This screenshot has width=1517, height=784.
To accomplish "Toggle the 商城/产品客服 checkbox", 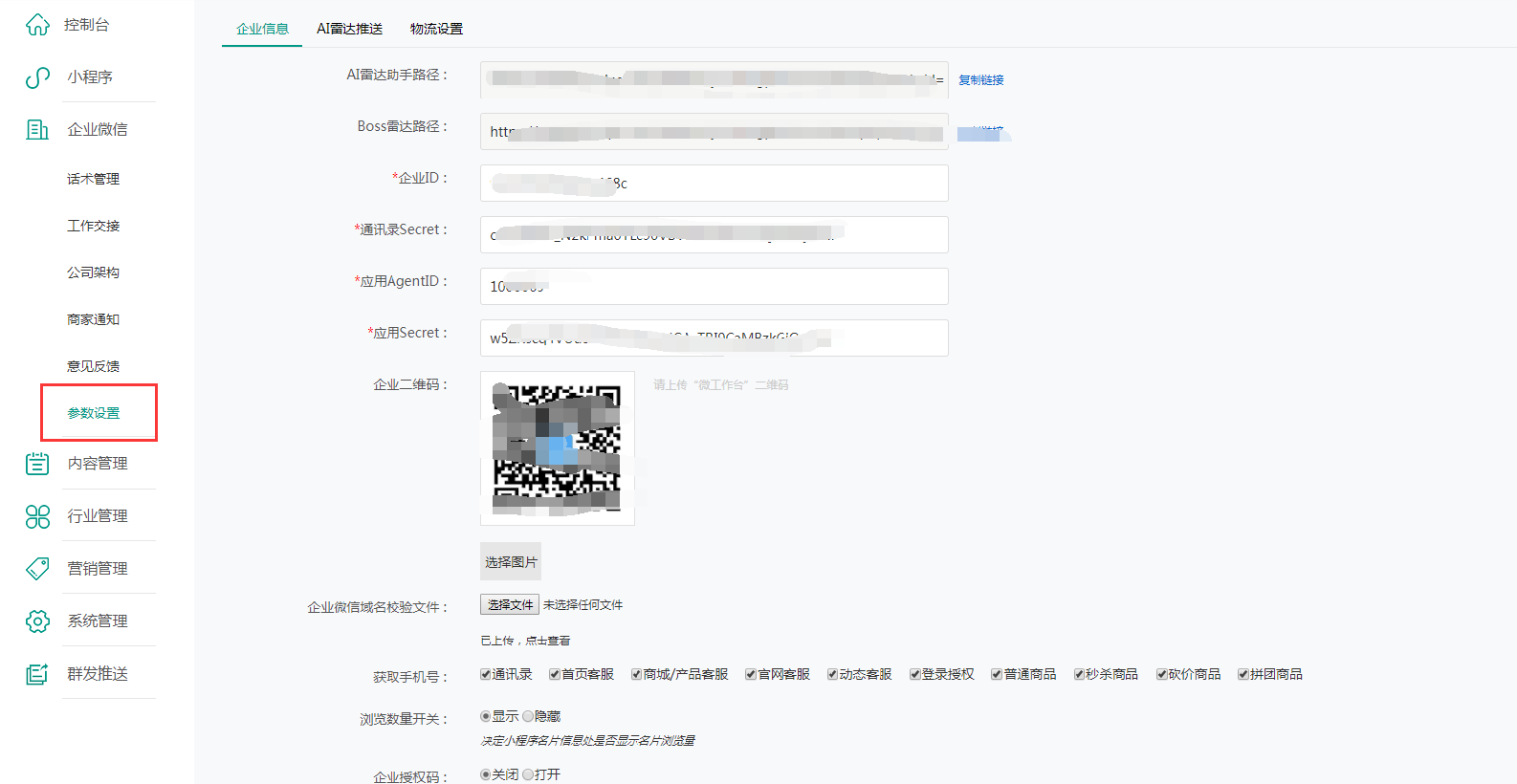I will pyautogui.click(x=637, y=674).
